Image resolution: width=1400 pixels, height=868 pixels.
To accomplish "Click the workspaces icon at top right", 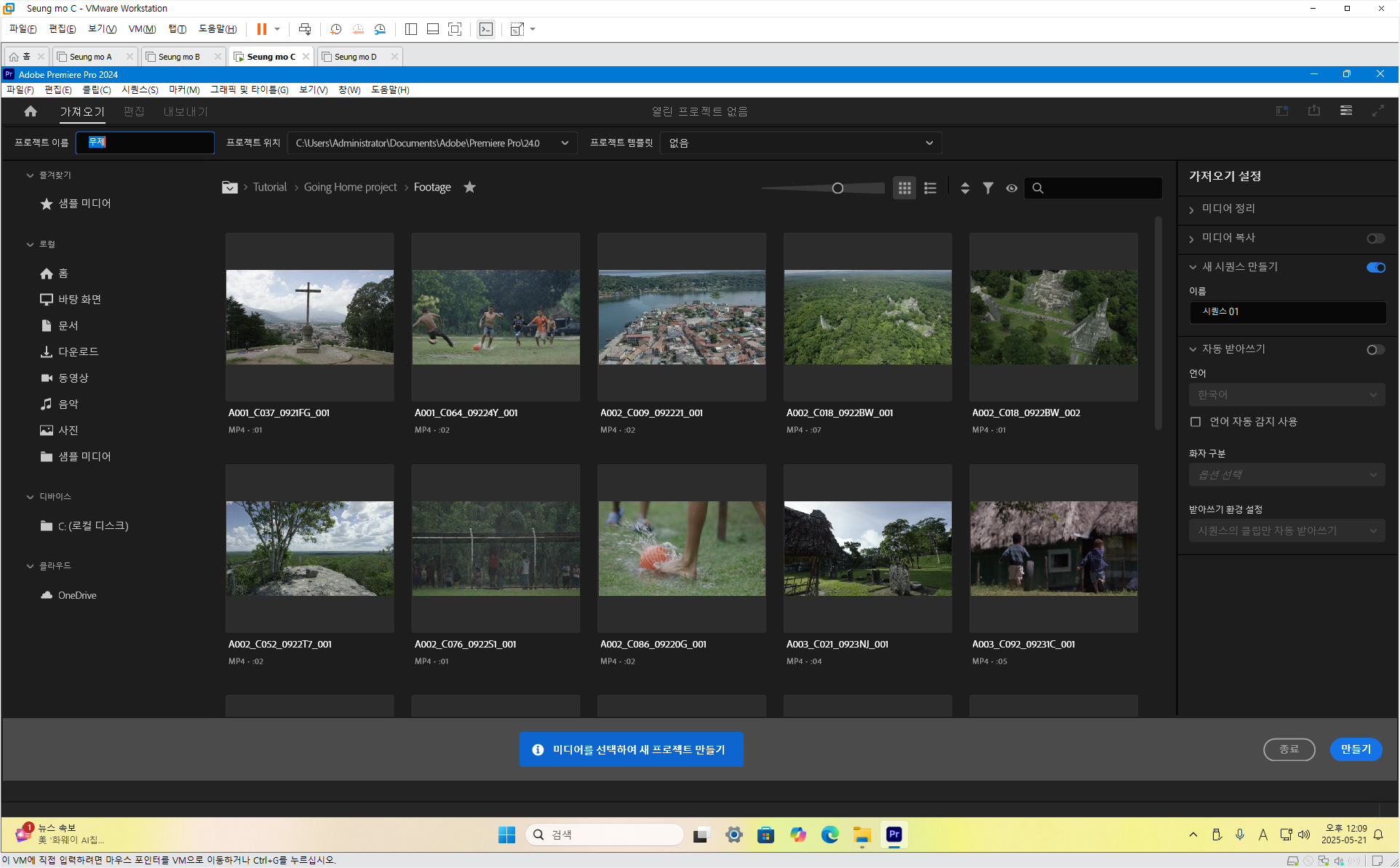I will pos(1346,111).
